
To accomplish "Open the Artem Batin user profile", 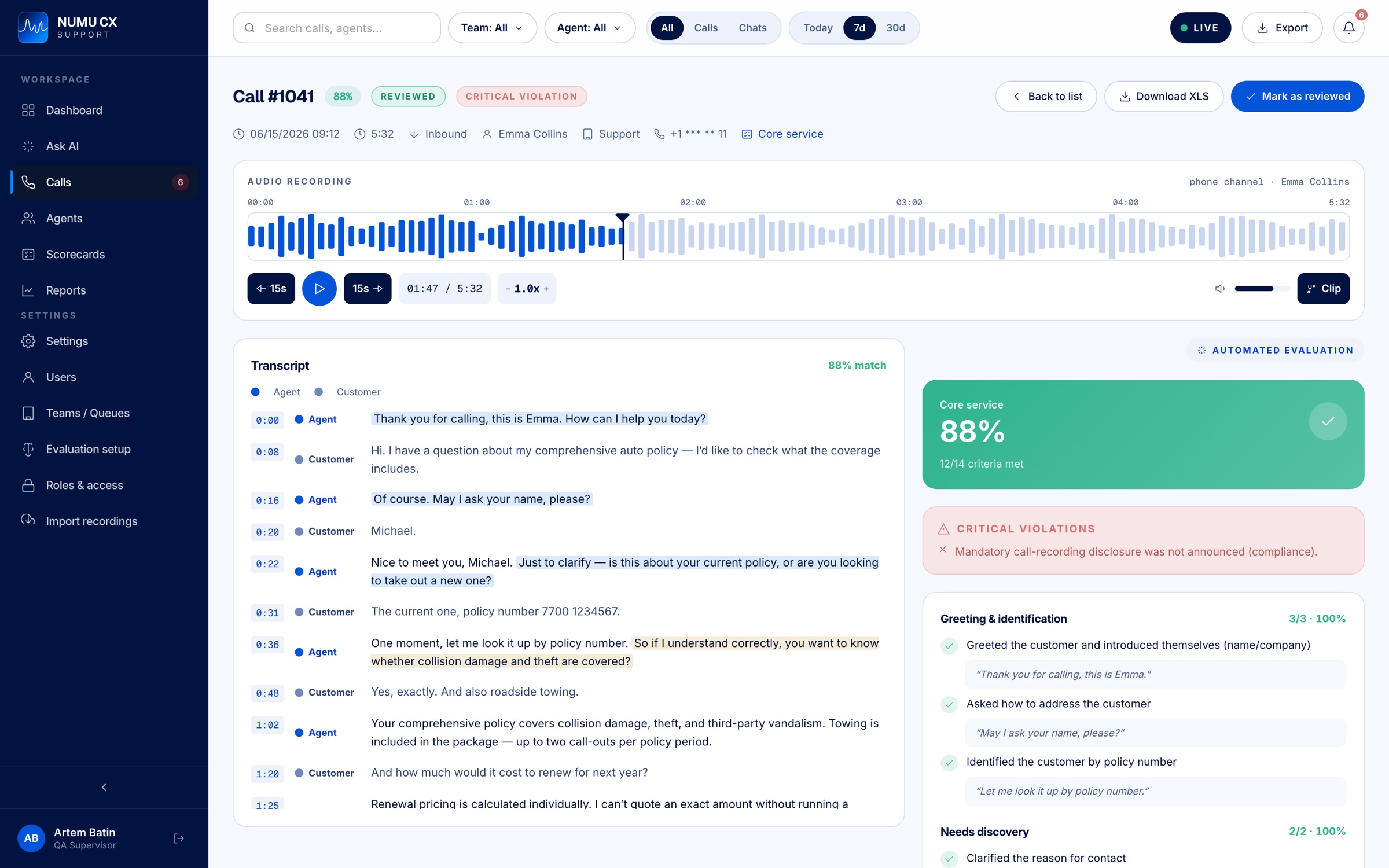I will (x=84, y=838).
